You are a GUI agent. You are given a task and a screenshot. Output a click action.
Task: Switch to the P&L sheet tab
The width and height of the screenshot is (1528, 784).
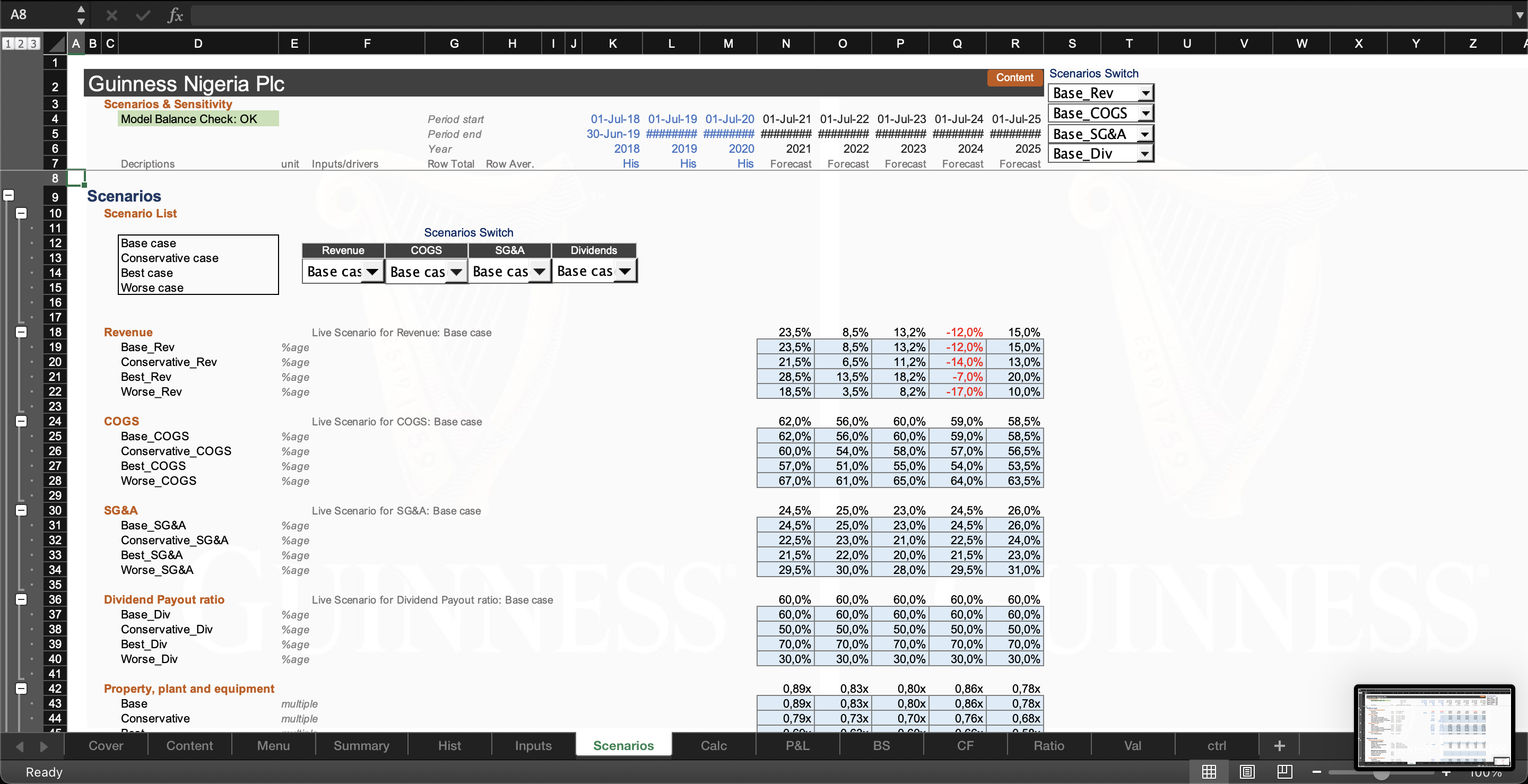(x=797, y=745)
